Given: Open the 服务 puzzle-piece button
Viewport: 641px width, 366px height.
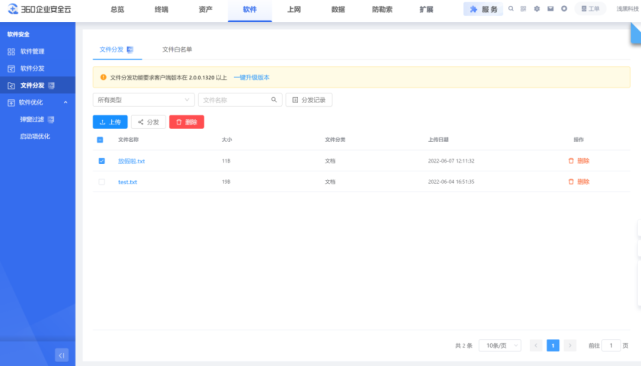Looking at the screenshot, I should (x=483, y=9).
